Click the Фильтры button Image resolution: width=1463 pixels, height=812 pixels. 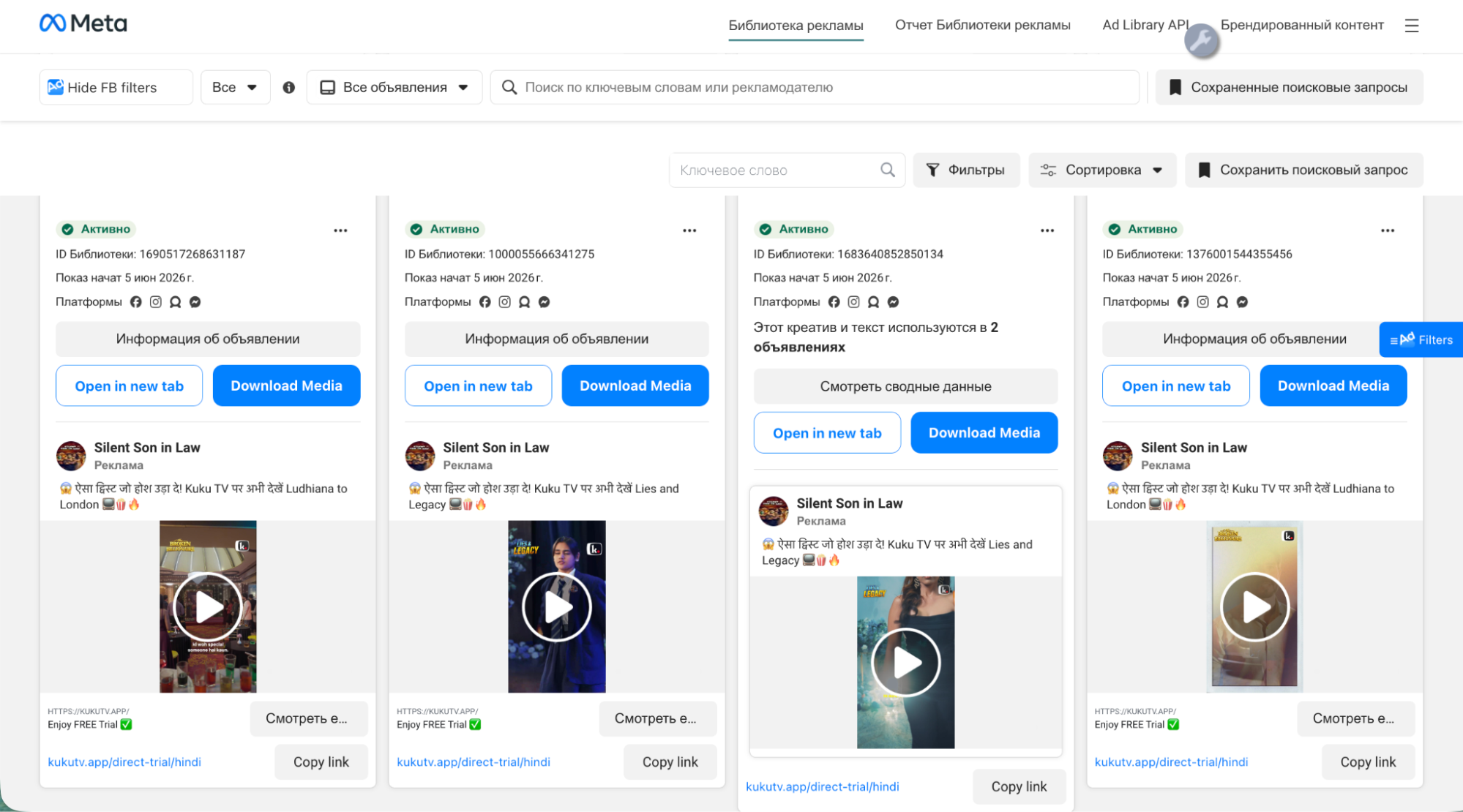click(x=966, y=170)
